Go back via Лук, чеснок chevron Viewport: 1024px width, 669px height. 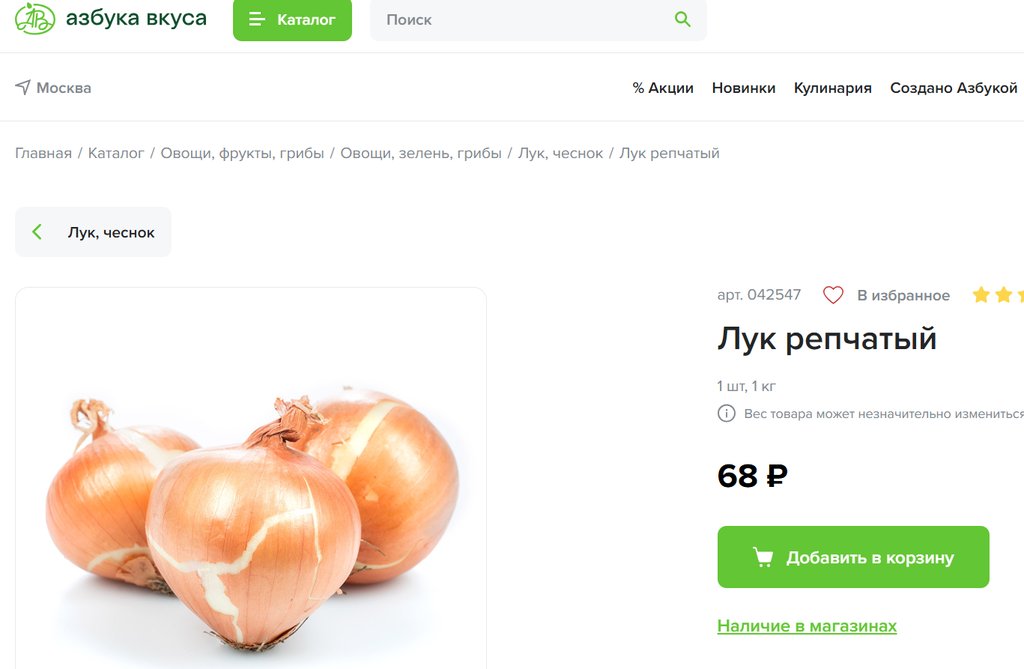point(37,231)
